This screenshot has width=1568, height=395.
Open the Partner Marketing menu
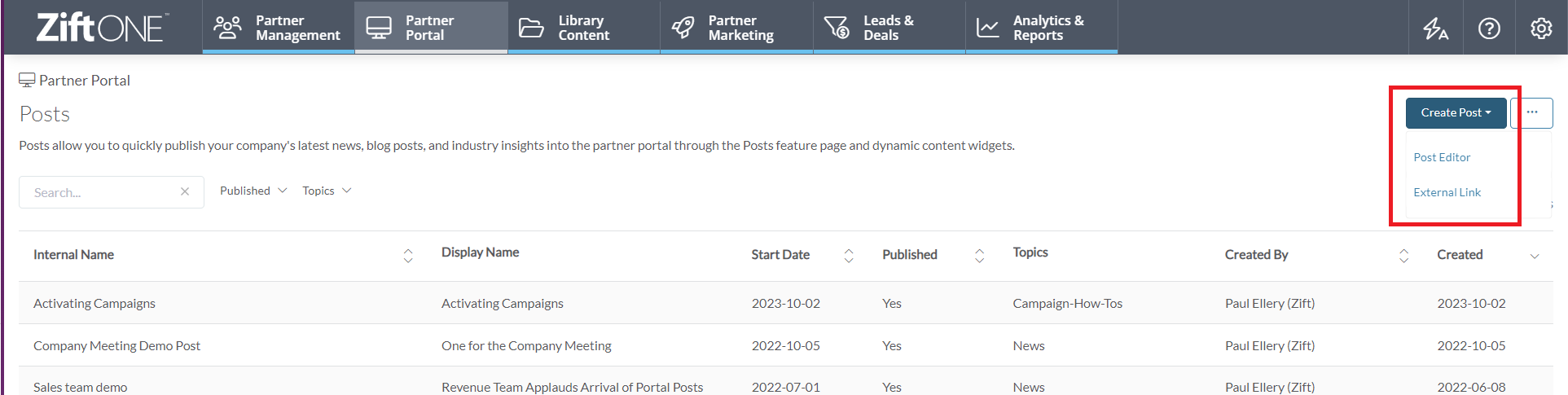pos(736,28)
